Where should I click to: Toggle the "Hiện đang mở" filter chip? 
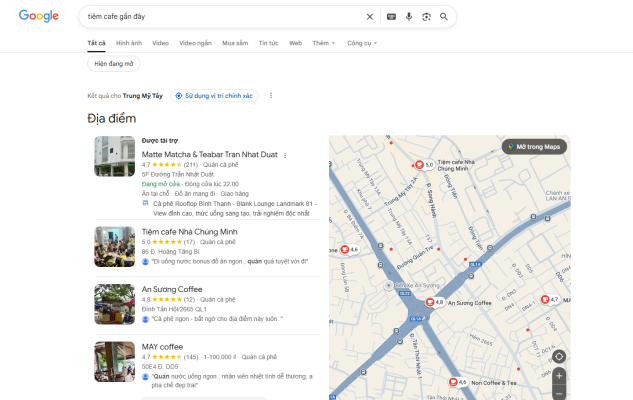point(114,63)
